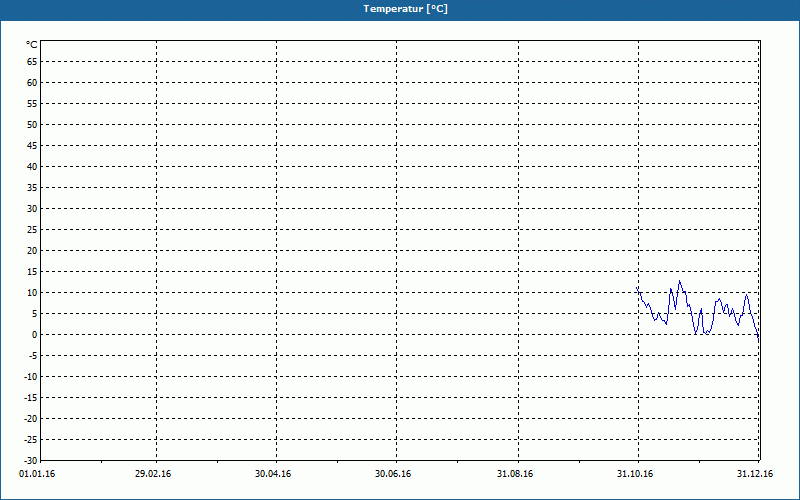Image resolution: width=800 pixels, height=500 pixels.
Task: Click the 31.12.16 date label
Action: 755,473
